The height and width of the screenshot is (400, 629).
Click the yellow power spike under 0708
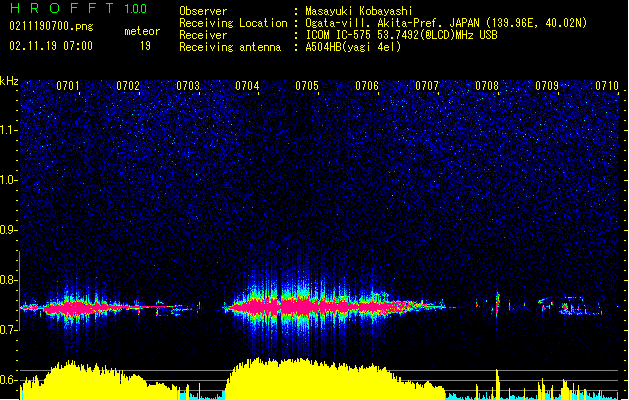click(x=497, y=384)
